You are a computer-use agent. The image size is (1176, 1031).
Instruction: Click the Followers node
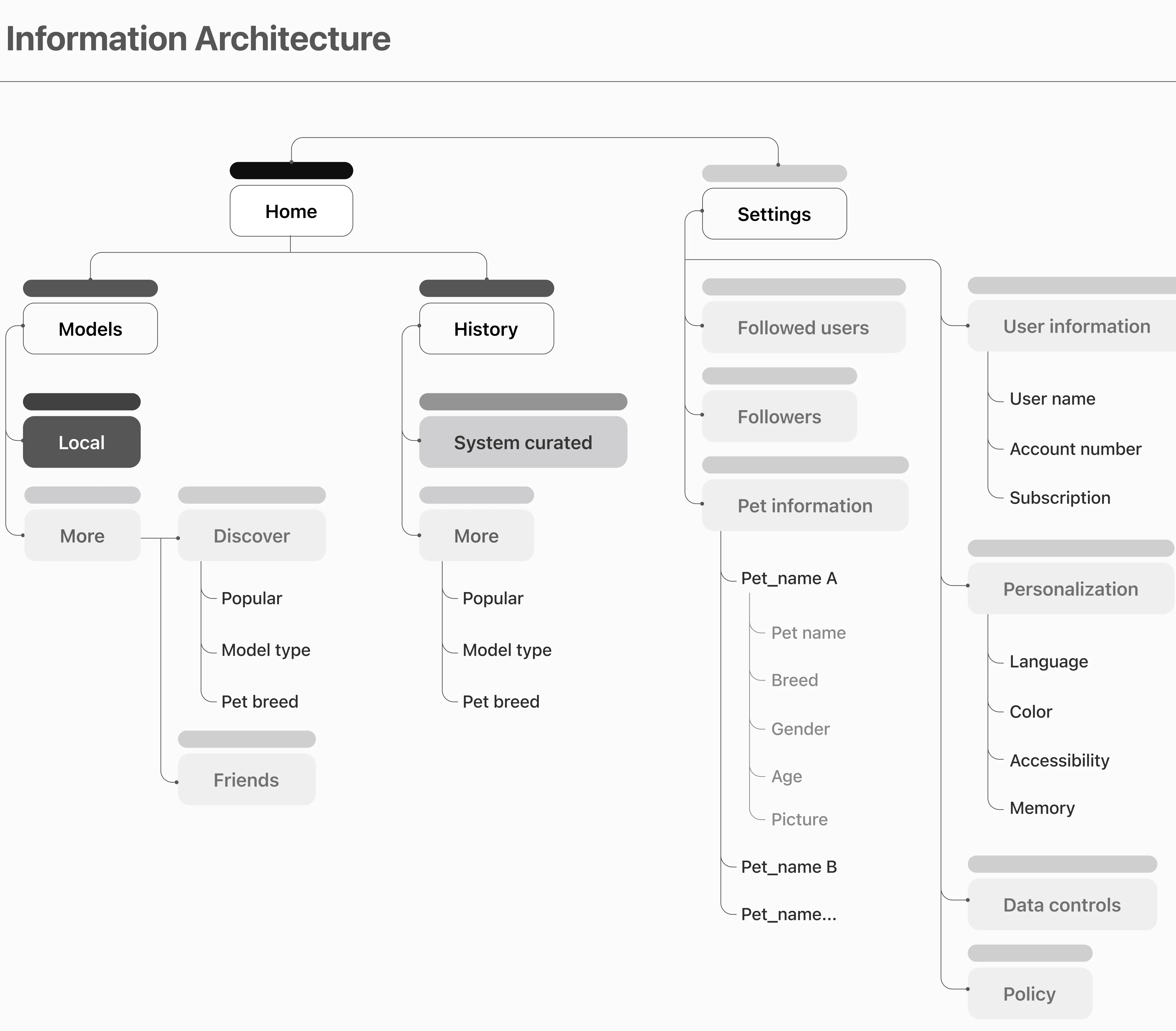[779, 417]
